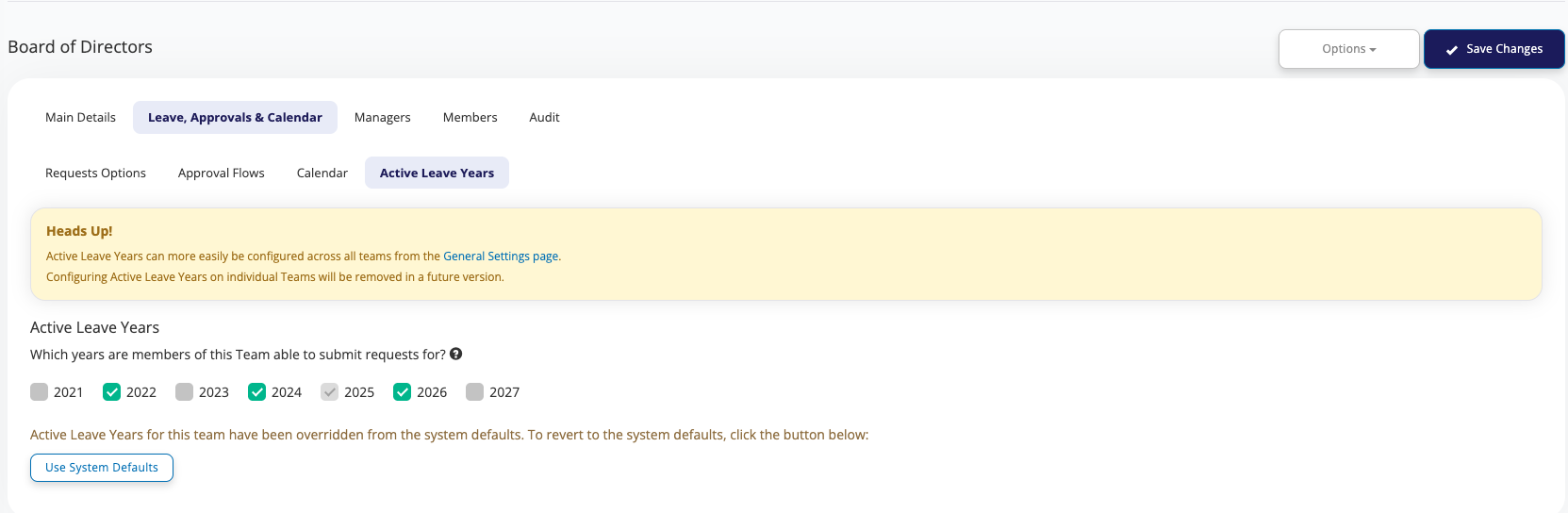Uncheck the 2022 leave year checkbox
Screen dimensions: 1568x513
[x=111, y=392]
